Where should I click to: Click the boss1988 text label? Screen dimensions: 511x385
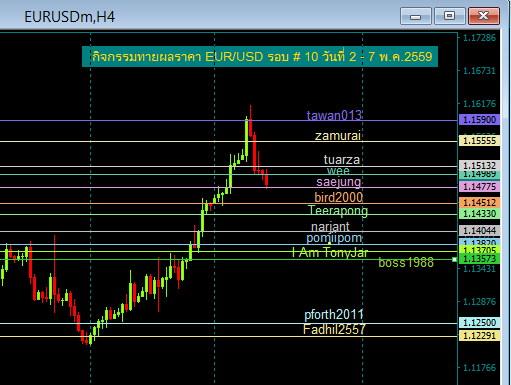point(406,263)
